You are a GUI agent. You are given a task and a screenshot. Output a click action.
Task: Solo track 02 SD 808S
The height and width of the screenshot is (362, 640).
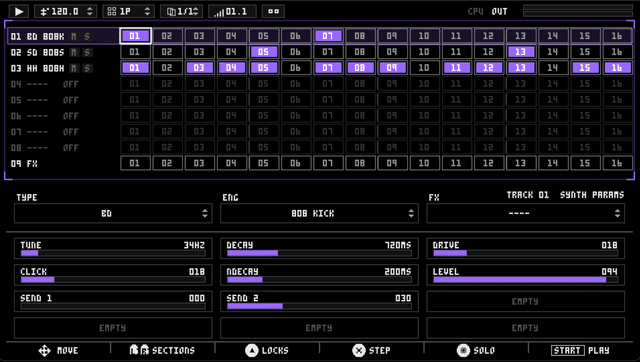click(87, 52)
